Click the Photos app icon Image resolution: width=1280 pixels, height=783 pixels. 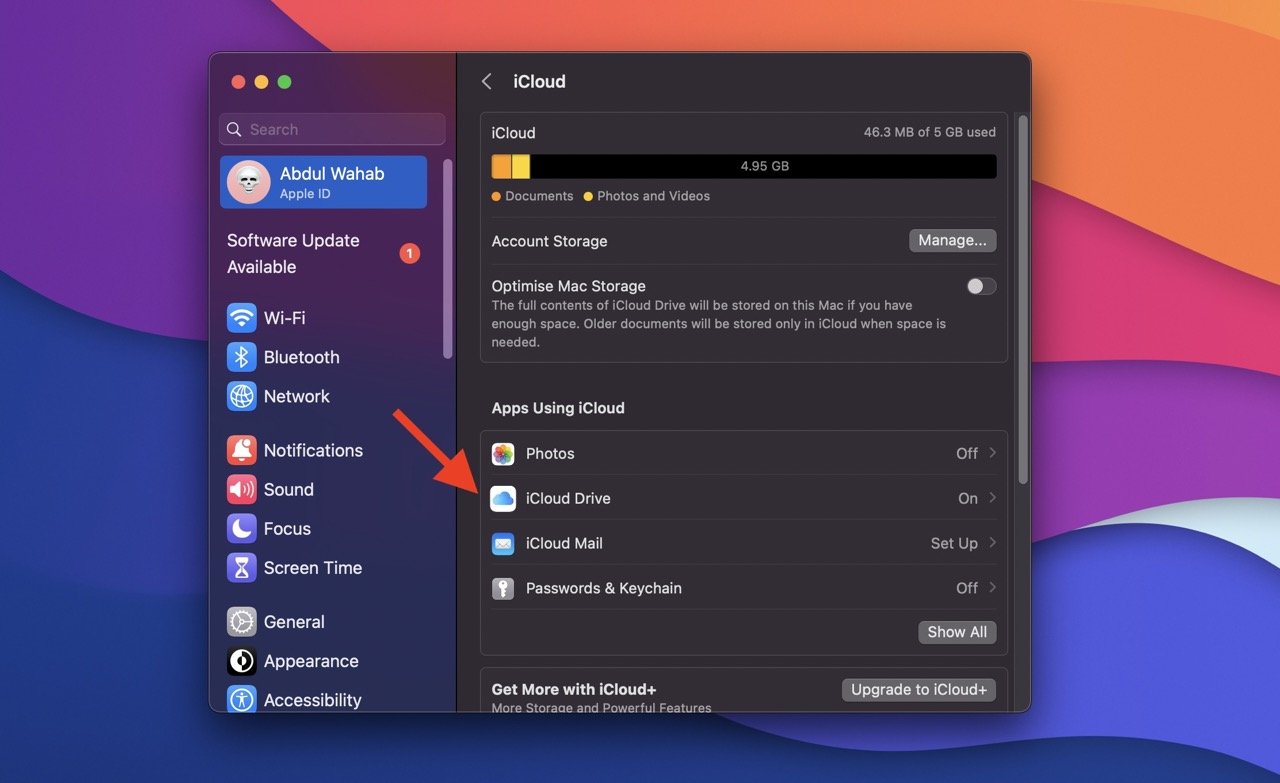pyautogui.click(x=503, y=454)
